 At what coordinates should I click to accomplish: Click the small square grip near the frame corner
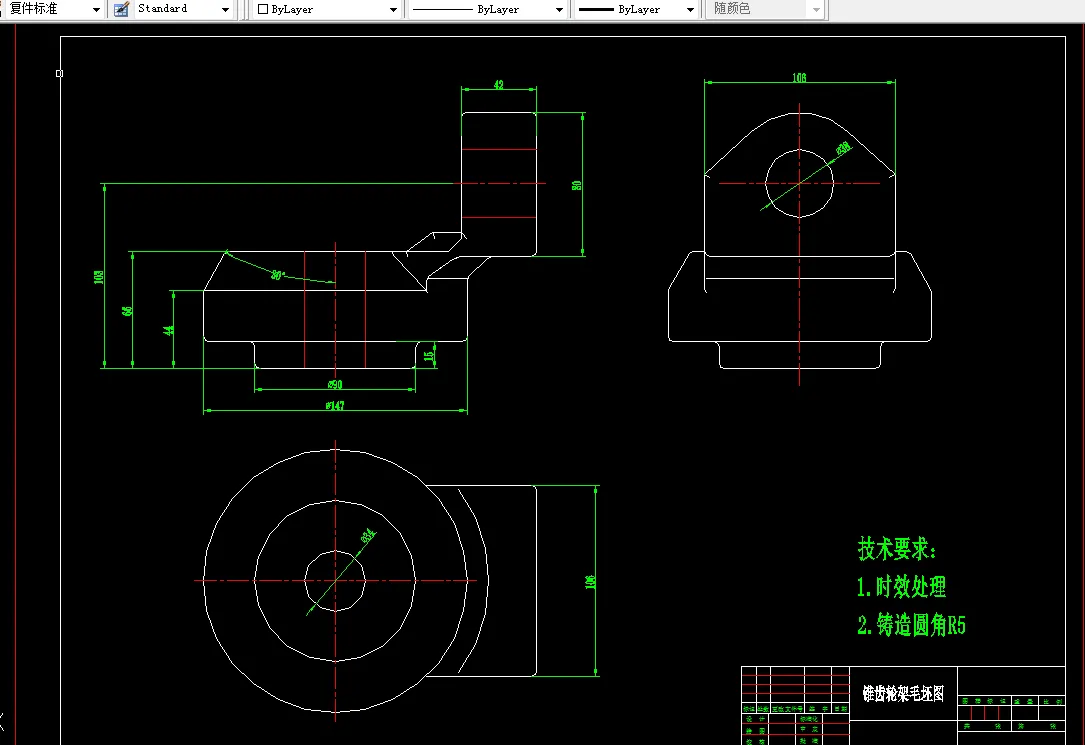tap(60, 73)
